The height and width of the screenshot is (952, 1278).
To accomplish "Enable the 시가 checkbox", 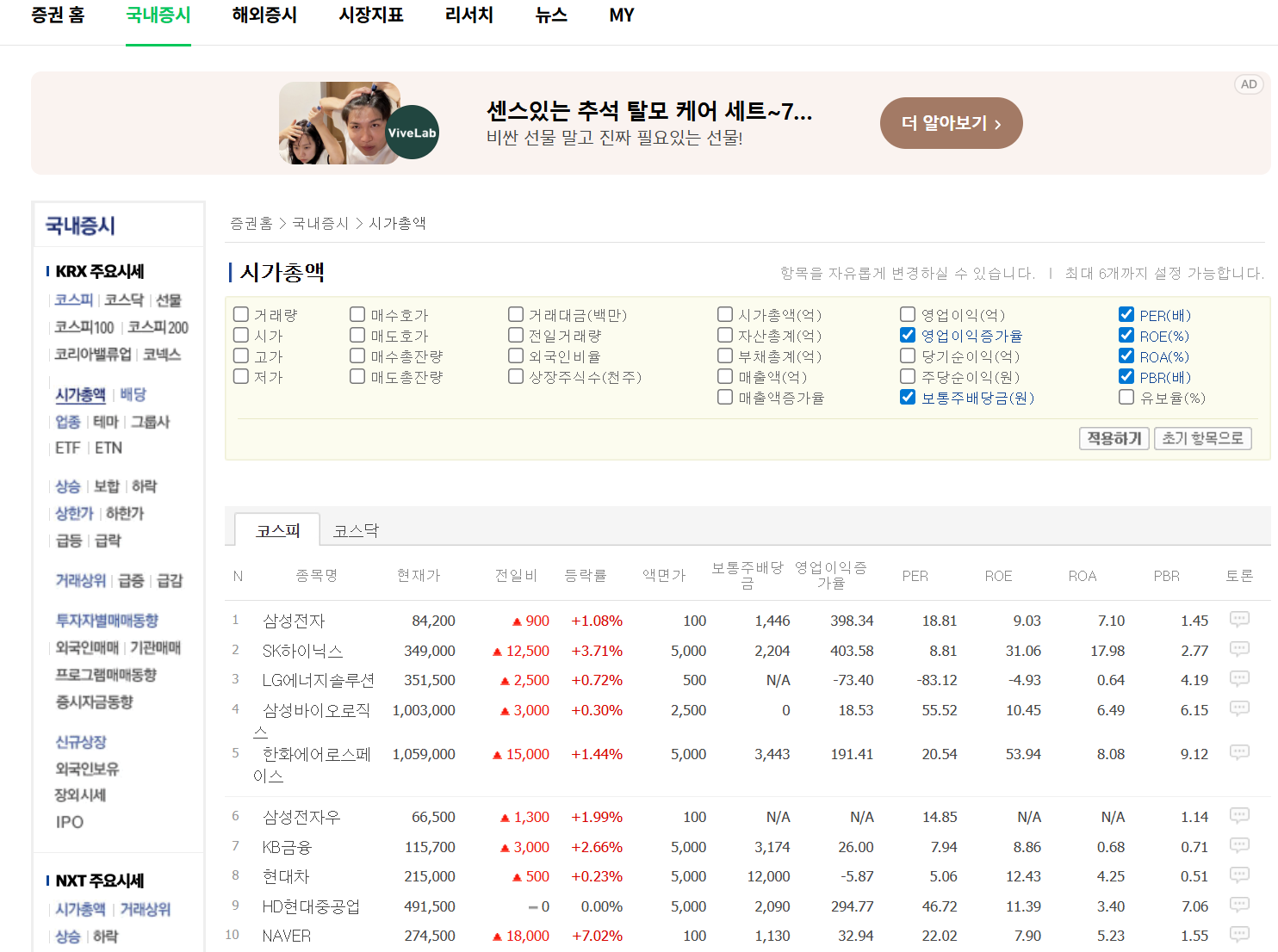I will (x=241, y=335).
